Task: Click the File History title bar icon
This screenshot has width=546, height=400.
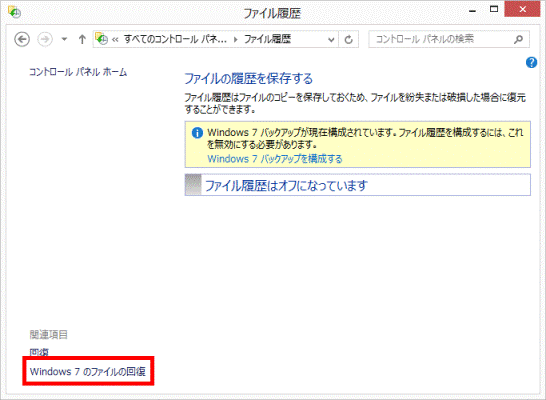Action: click(x=14, y=12)
